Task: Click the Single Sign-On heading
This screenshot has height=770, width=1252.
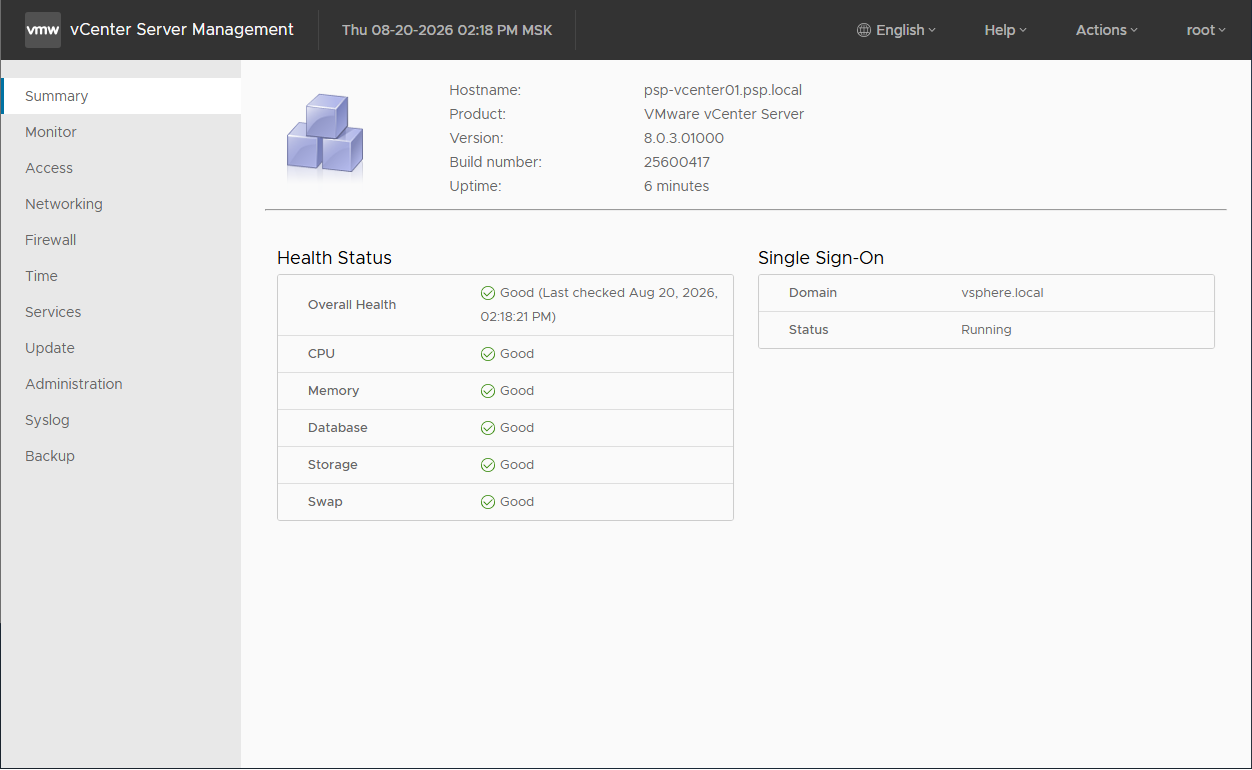Action: pyautogui.click(x=821, y=258)
